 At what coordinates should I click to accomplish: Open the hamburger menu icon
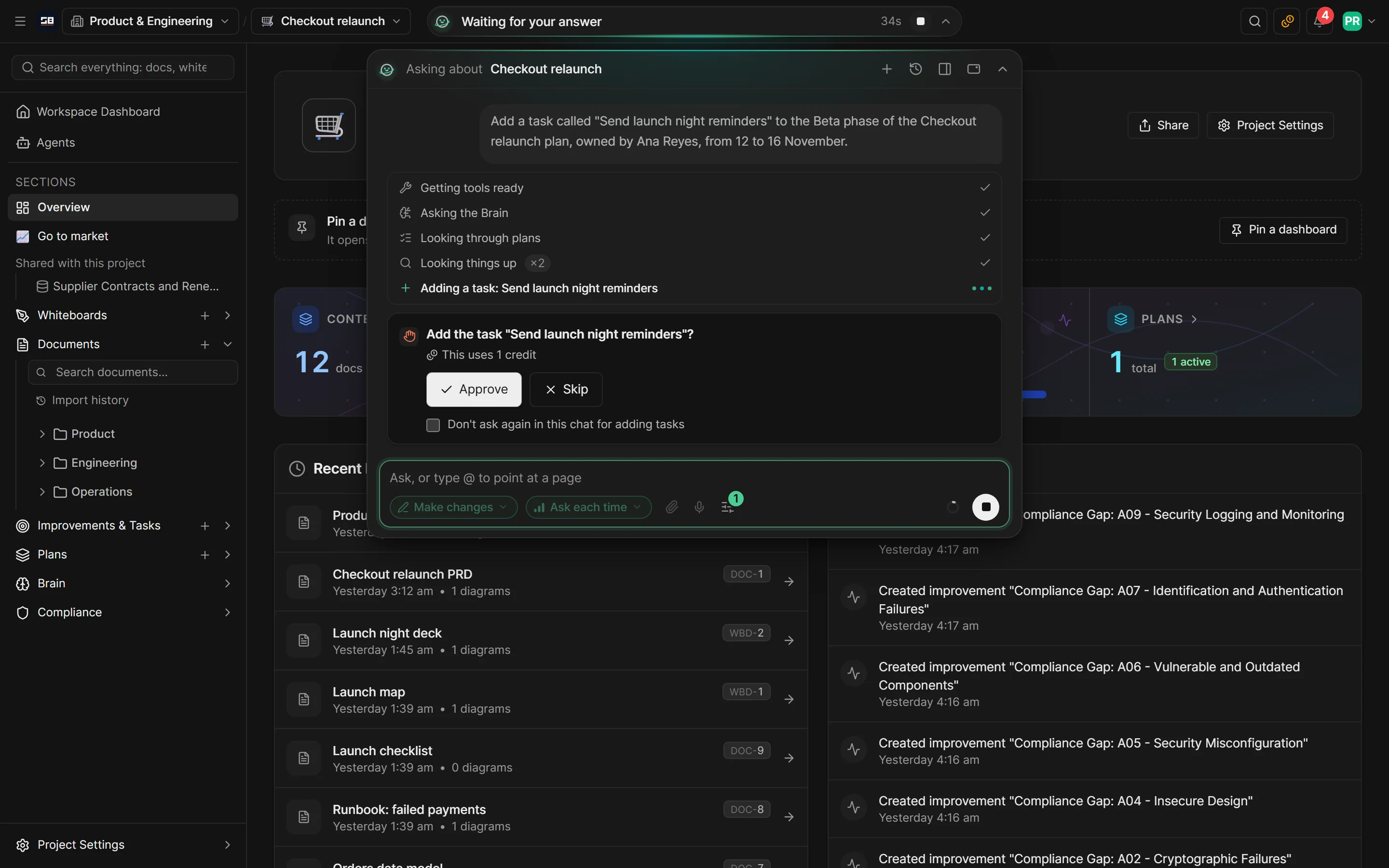tap(20, 21)
